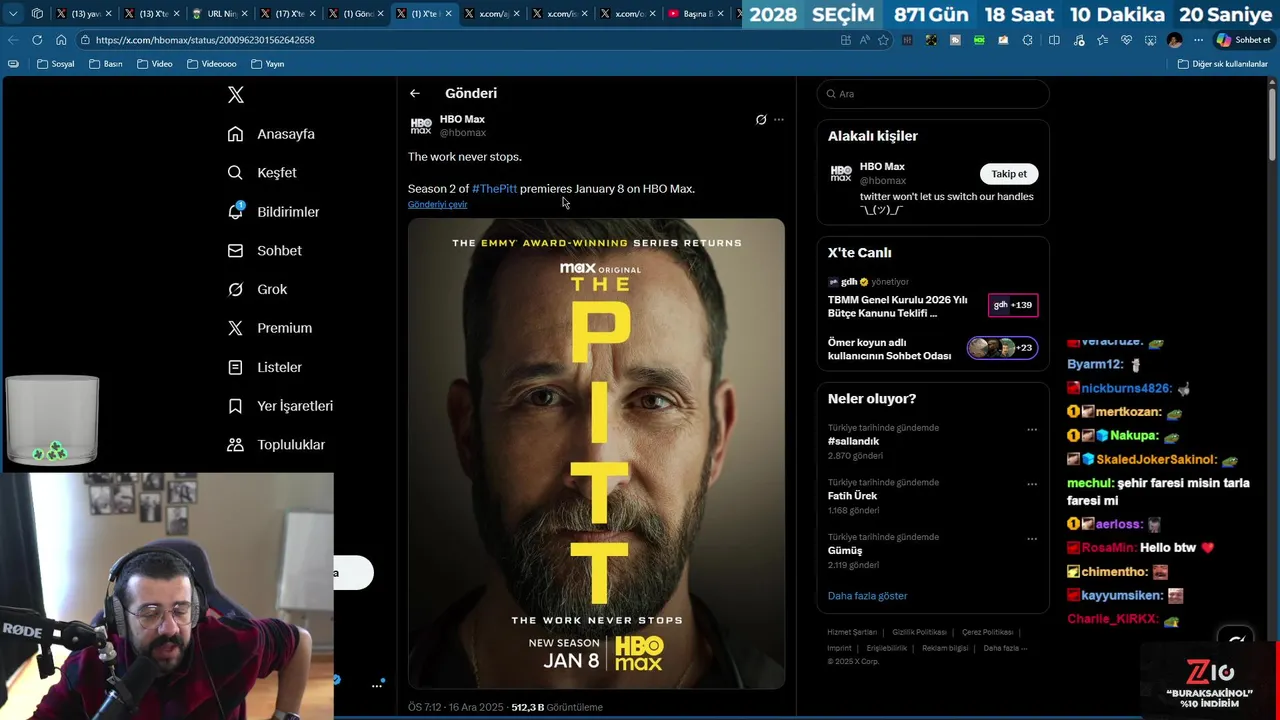Open more options for Gümüş trend
Screen dimensions: 1280x720
coord(1032,539)
